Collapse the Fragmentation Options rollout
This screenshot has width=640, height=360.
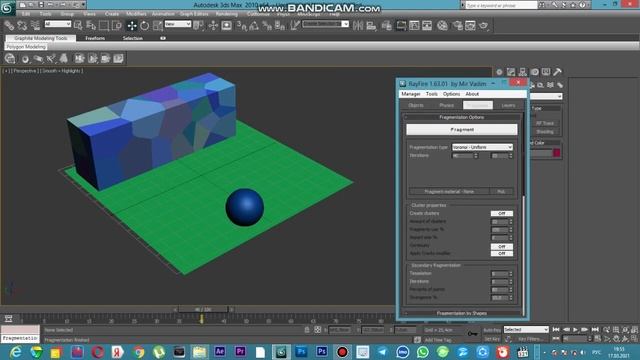pyautogui.click(x=462, y=117)
